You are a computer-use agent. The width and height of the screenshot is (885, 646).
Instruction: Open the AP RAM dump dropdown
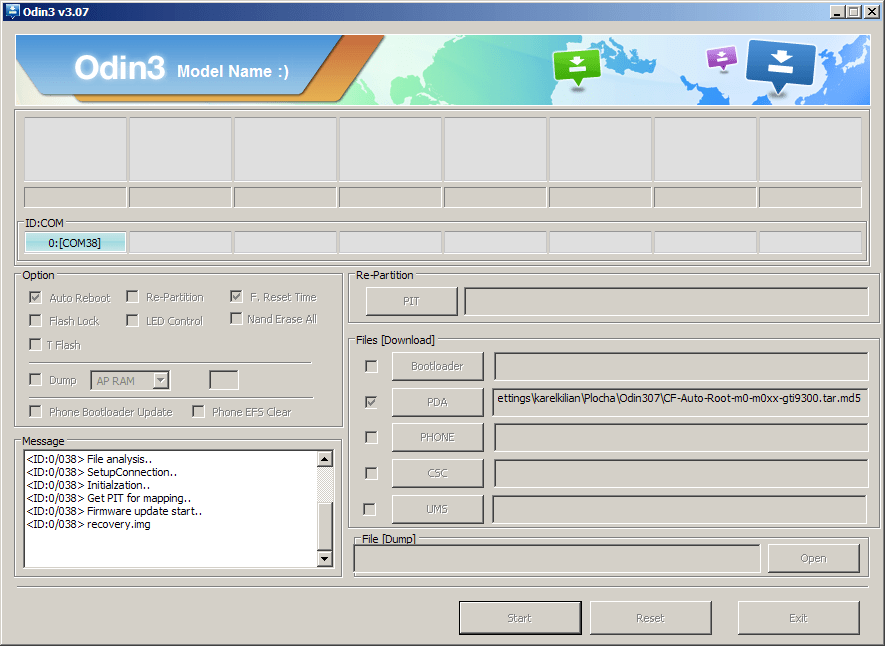pyautogui.click(x=161, y=380)
